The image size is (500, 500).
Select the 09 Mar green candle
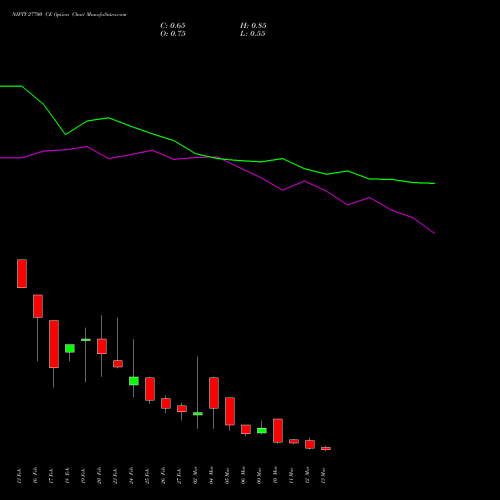(262, 431)
